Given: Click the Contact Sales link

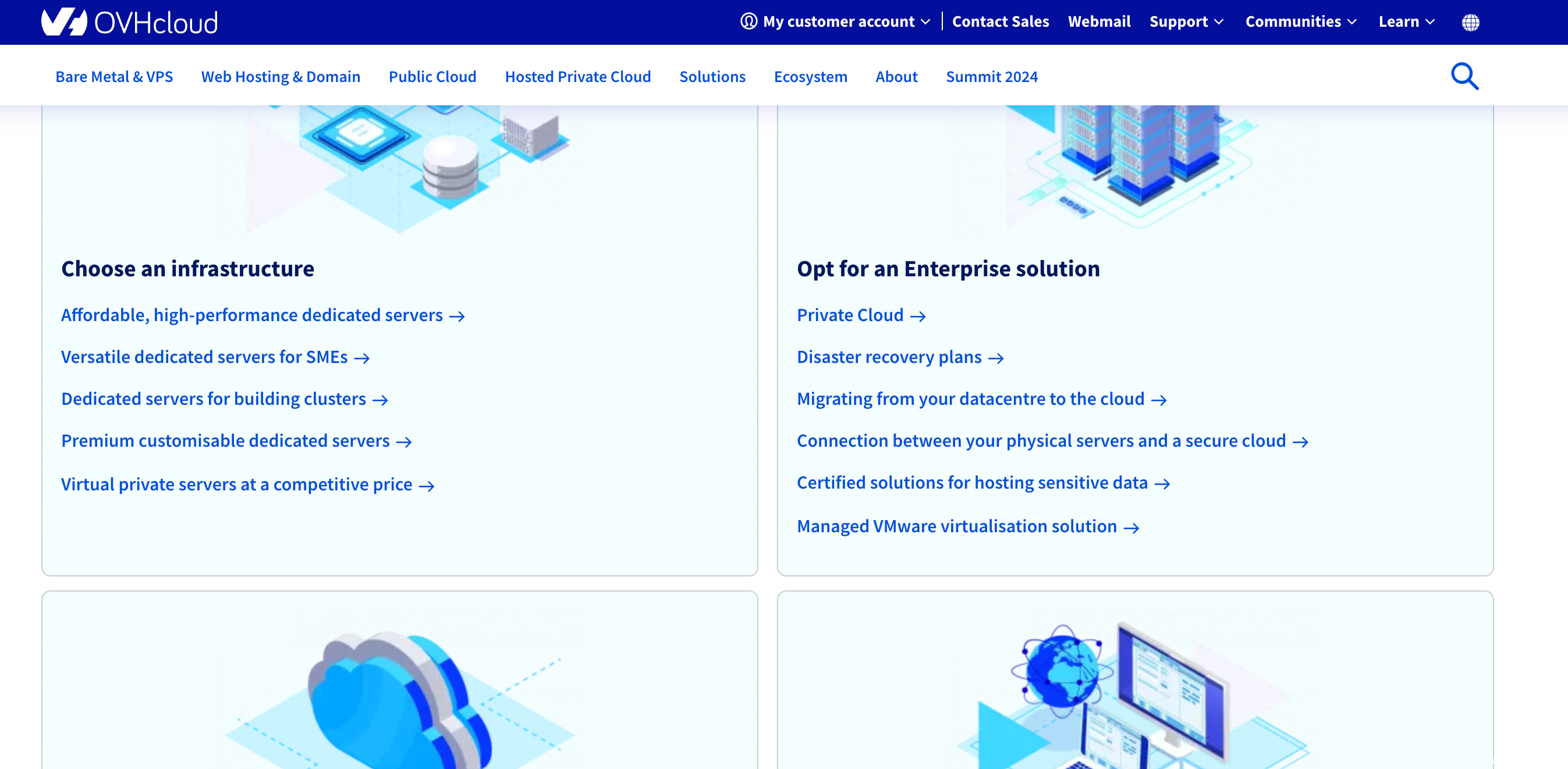Looking at the screenshot, I should pos(1000,22).
